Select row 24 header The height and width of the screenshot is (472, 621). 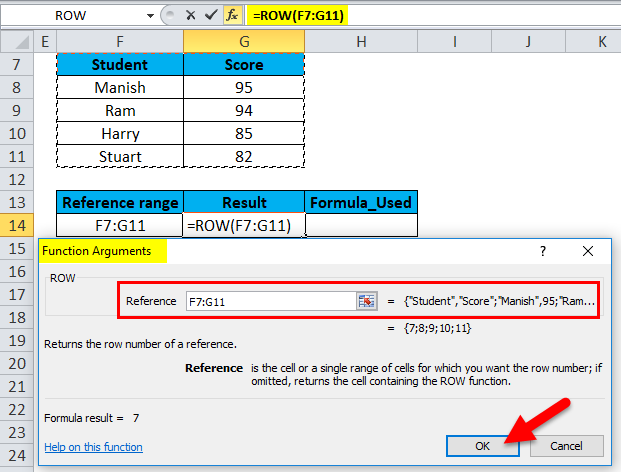(17, 455)
